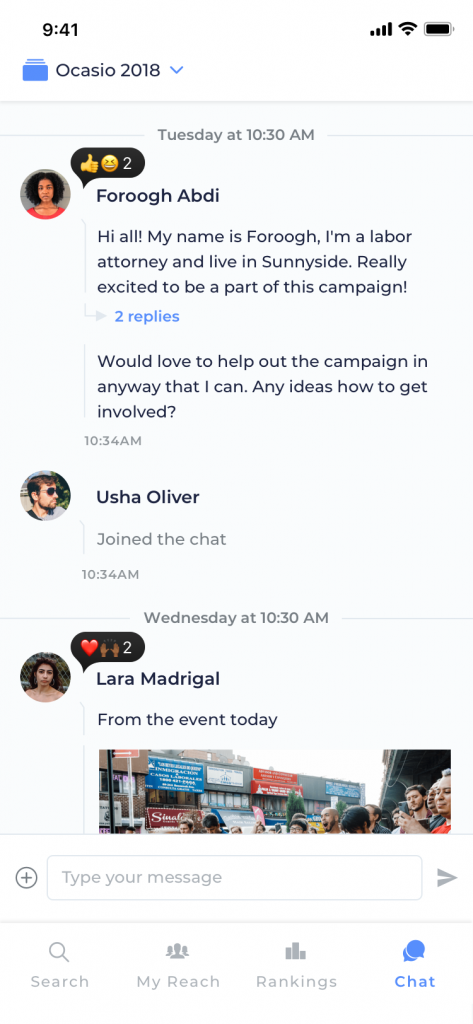Tap Lara Madrigal's avatar photo
The height and width of the screenshot is (1024, 473).
45,677
